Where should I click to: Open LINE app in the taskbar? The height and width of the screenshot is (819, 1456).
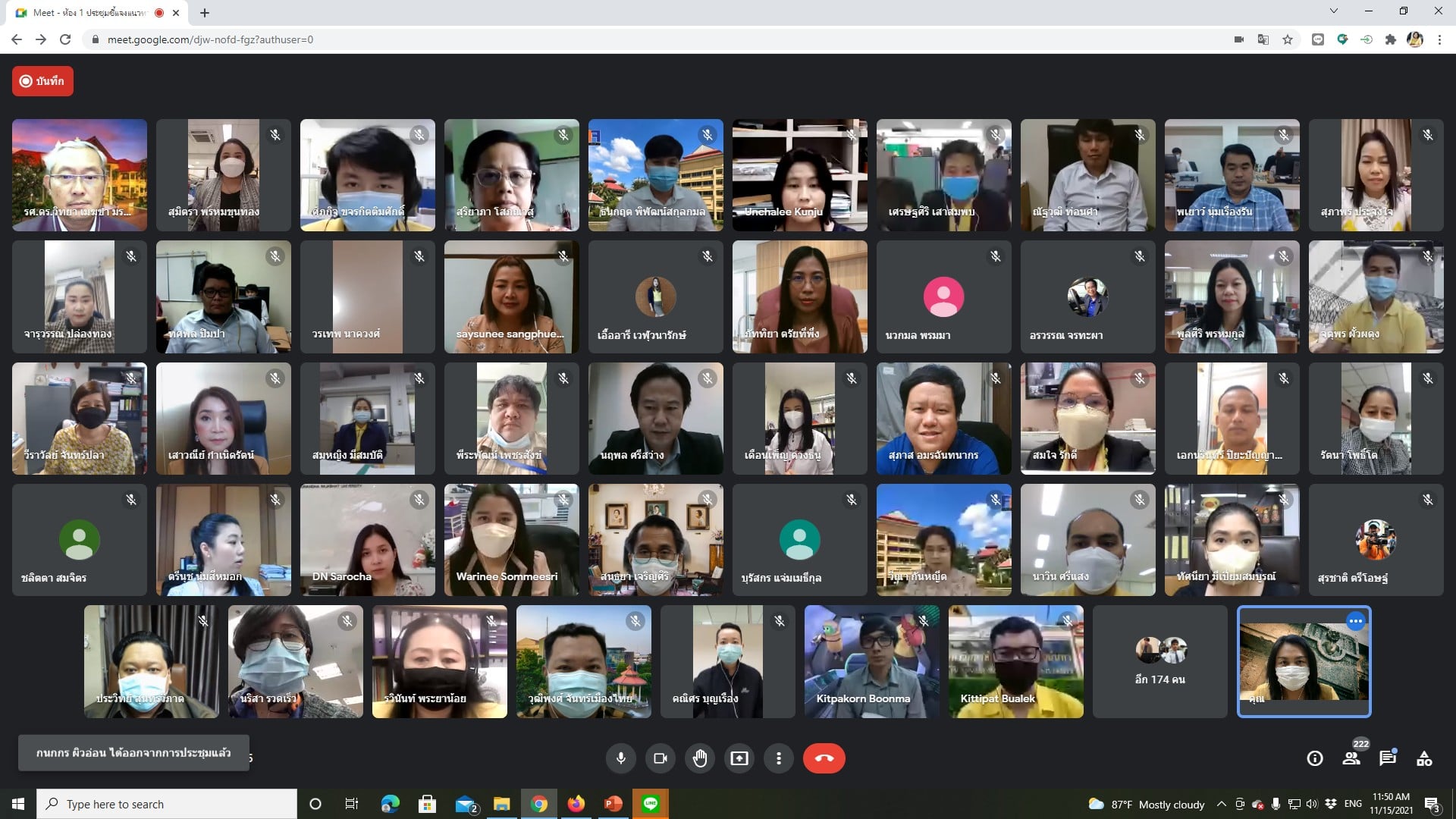pos(651,804)
